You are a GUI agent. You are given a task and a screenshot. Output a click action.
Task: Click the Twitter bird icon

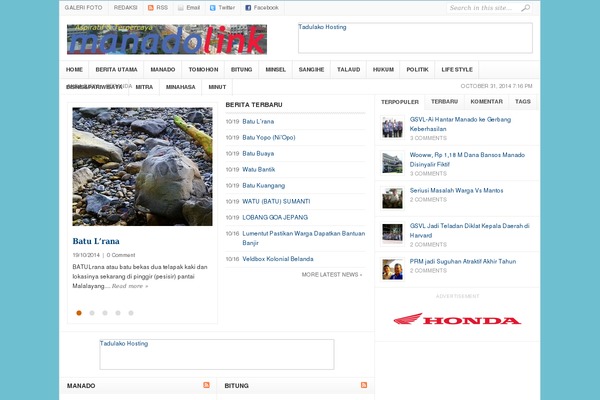(213, 8)
